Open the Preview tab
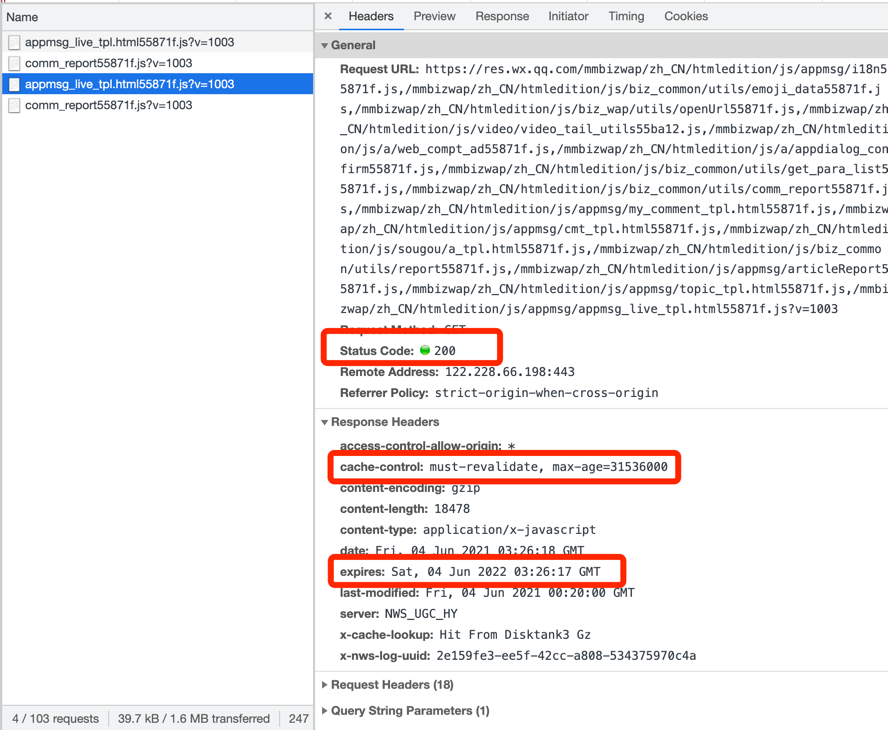888x730 pixels. [x=434, y=16]
